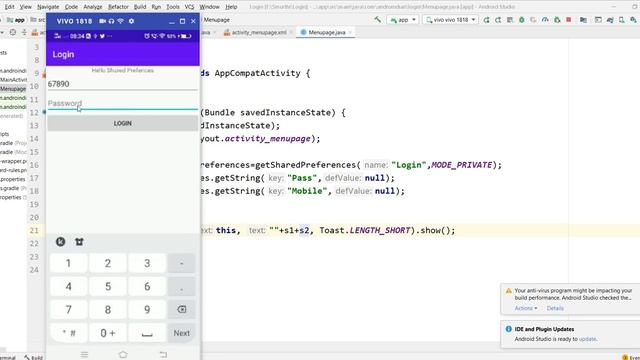Select the Menupage.java editor tab
This screenshot has height=360, width=640.
tap(327, 32)
